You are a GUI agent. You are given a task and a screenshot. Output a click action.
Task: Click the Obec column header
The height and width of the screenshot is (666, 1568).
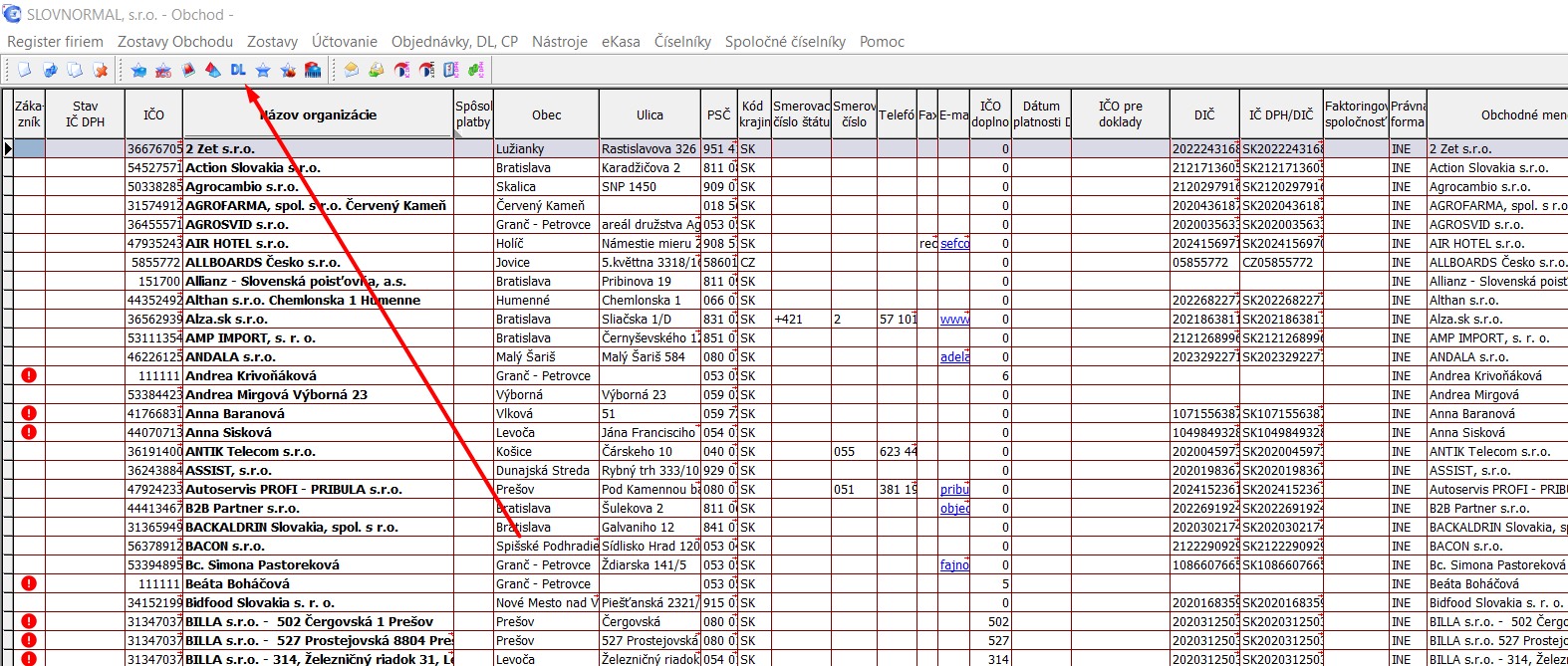click(x=546, y=114)
